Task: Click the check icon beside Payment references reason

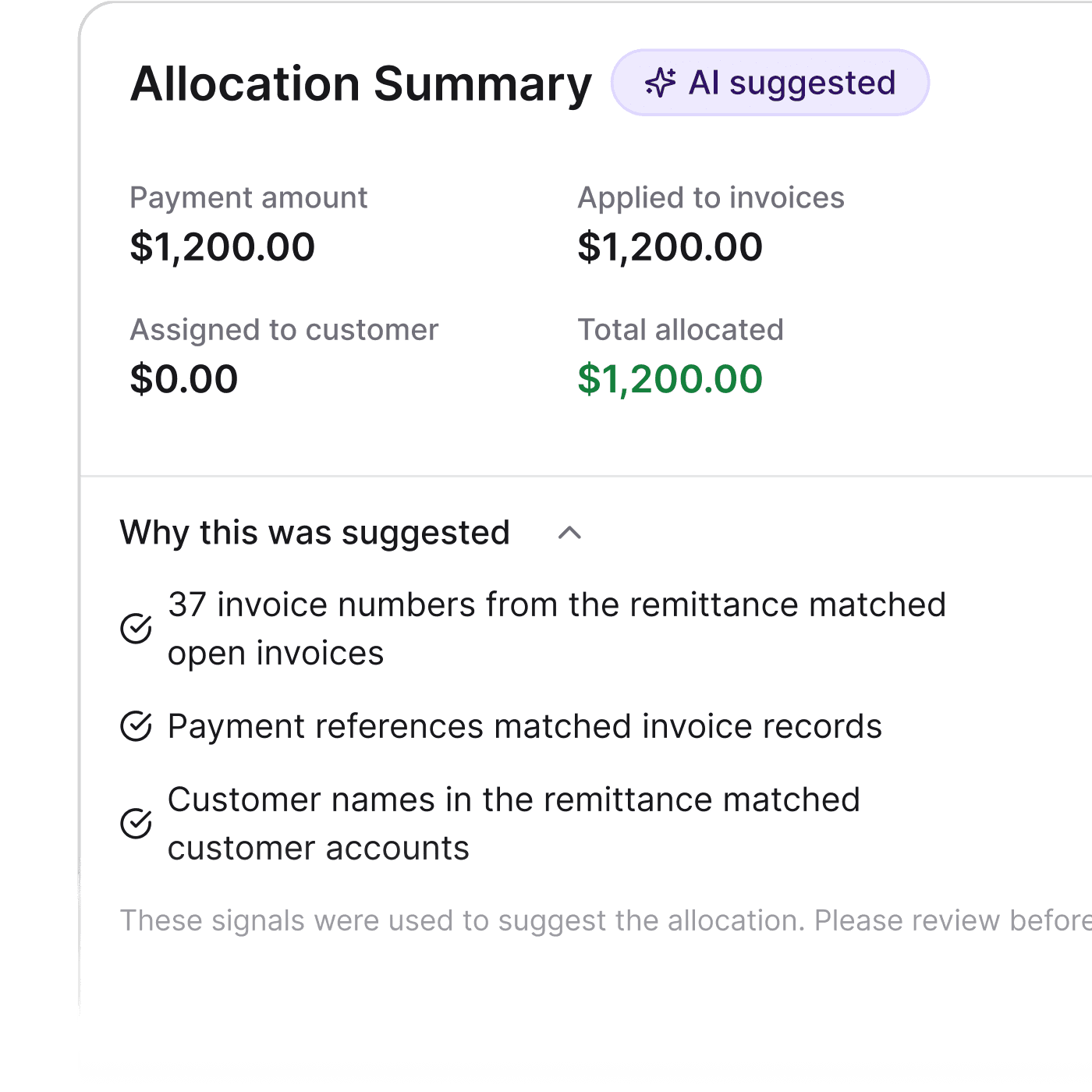Action: [x=136, y=726]
